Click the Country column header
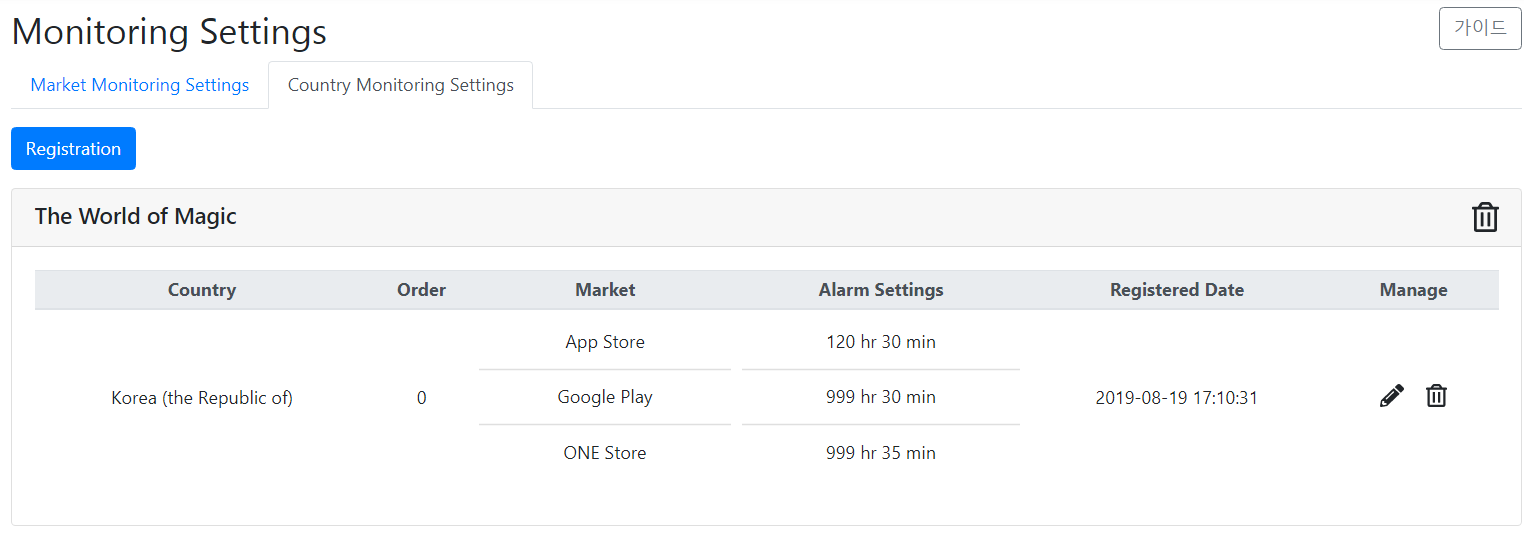 tap(202, 290)
